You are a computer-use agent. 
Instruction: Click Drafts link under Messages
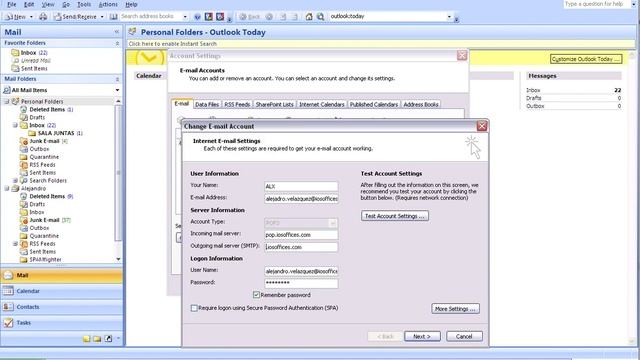click(x=534, y=98)
